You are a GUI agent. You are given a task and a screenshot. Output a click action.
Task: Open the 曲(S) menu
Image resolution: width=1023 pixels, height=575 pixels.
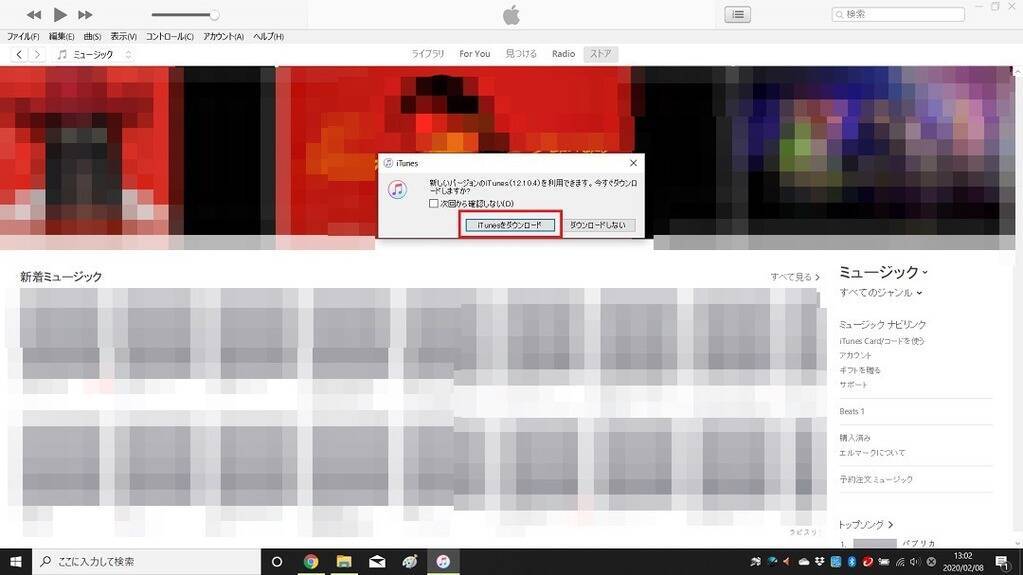tap(92, 37)
